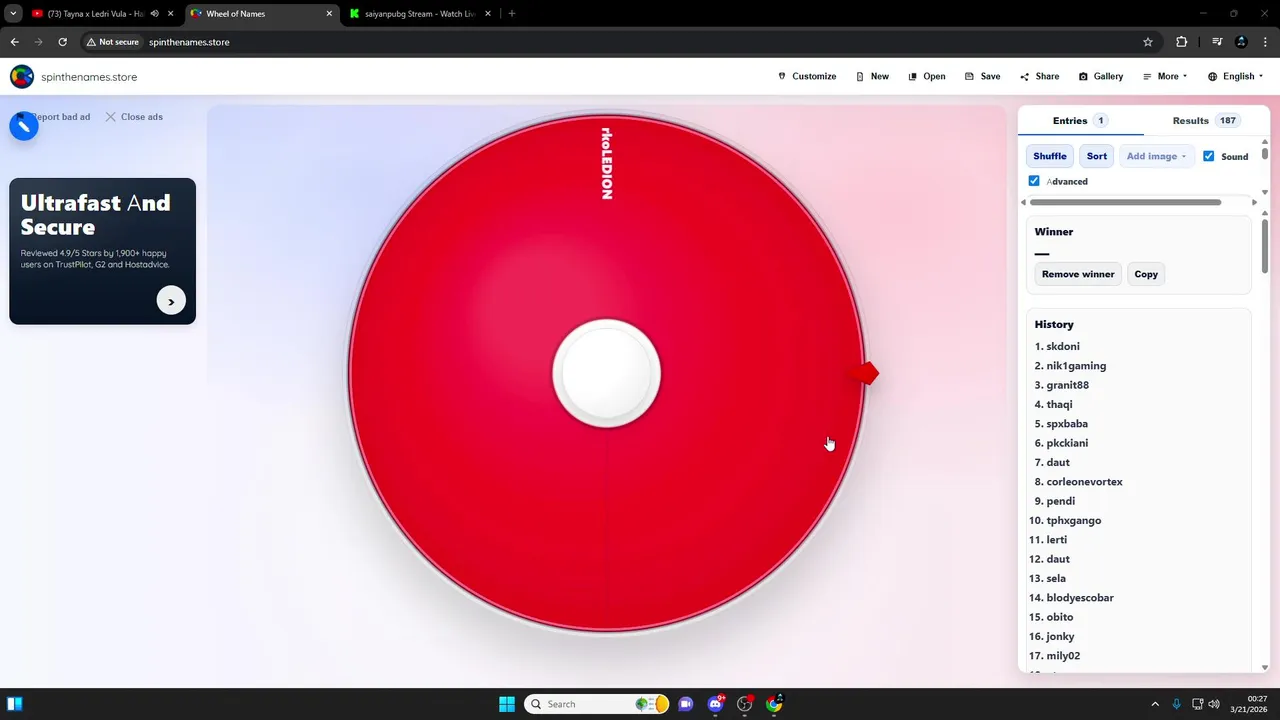The height and width of the screenshot is (720, 1280).
Task: Sort the wheel entries
Action: tap(1097, 156)
